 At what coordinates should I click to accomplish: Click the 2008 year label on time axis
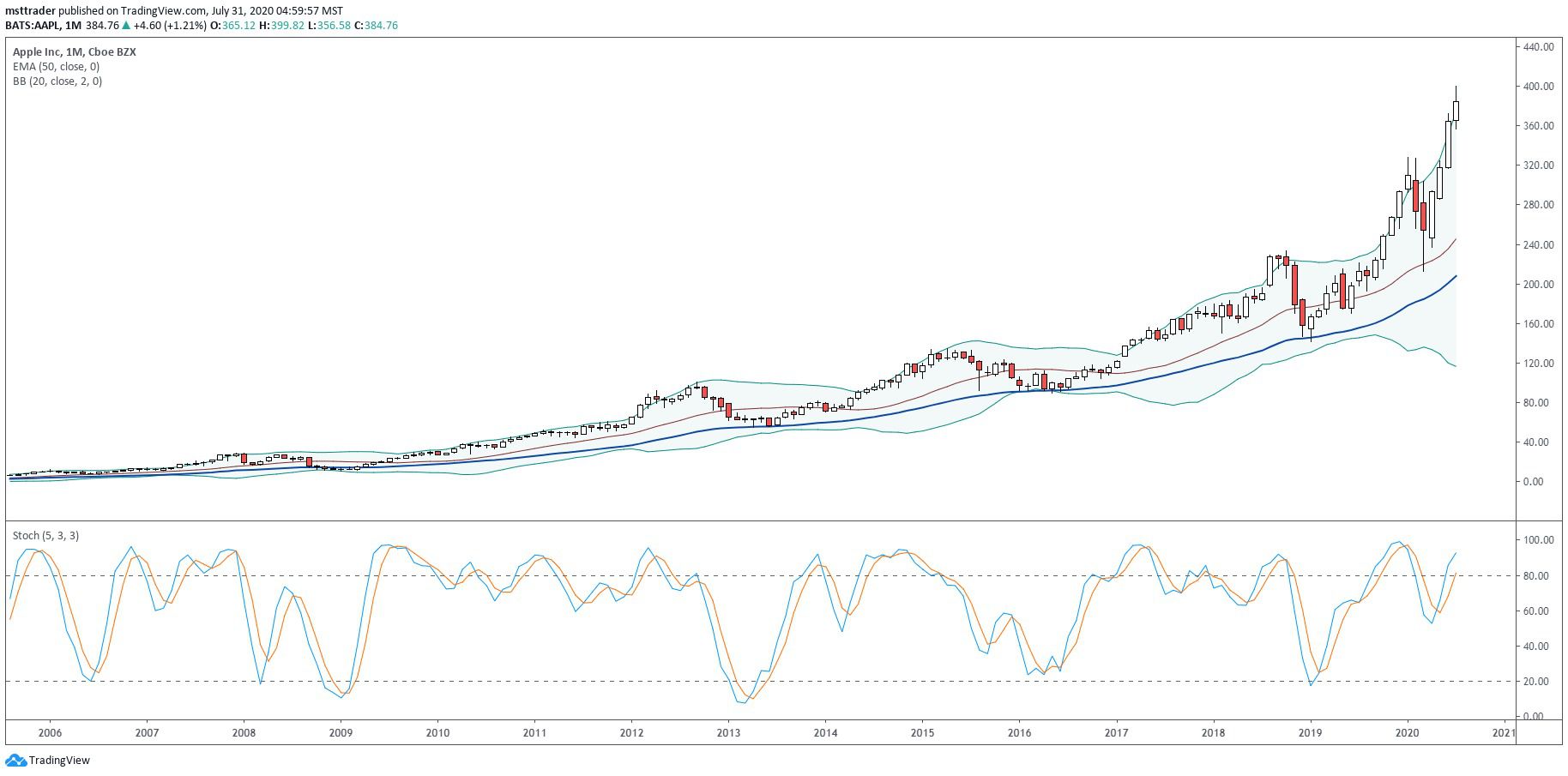244,733
